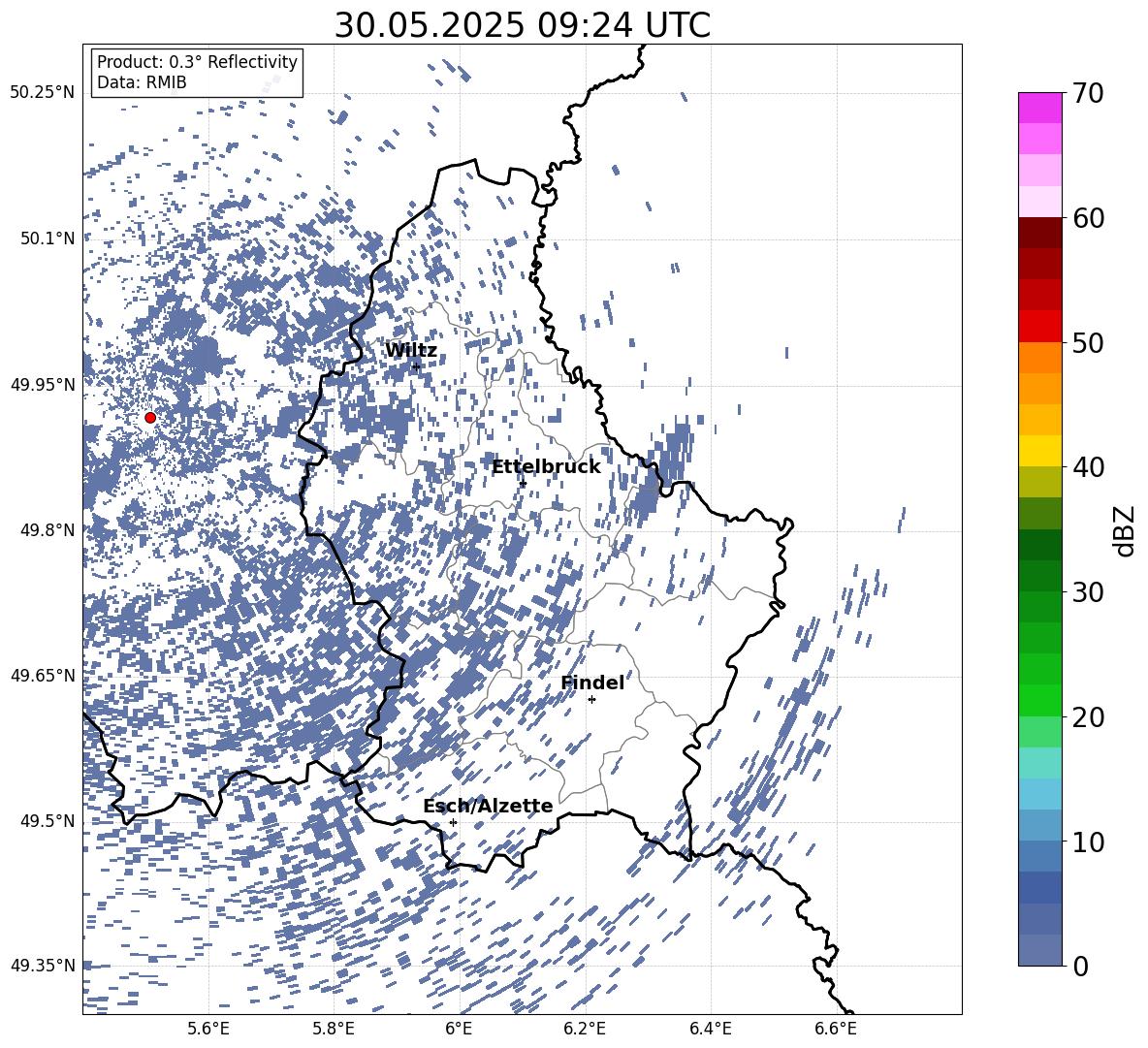Screen dimensions: 1148x1048
Task: Click the yellow colorbar segment above 40
Action: pyautogui.click(x=1040, y=451)
